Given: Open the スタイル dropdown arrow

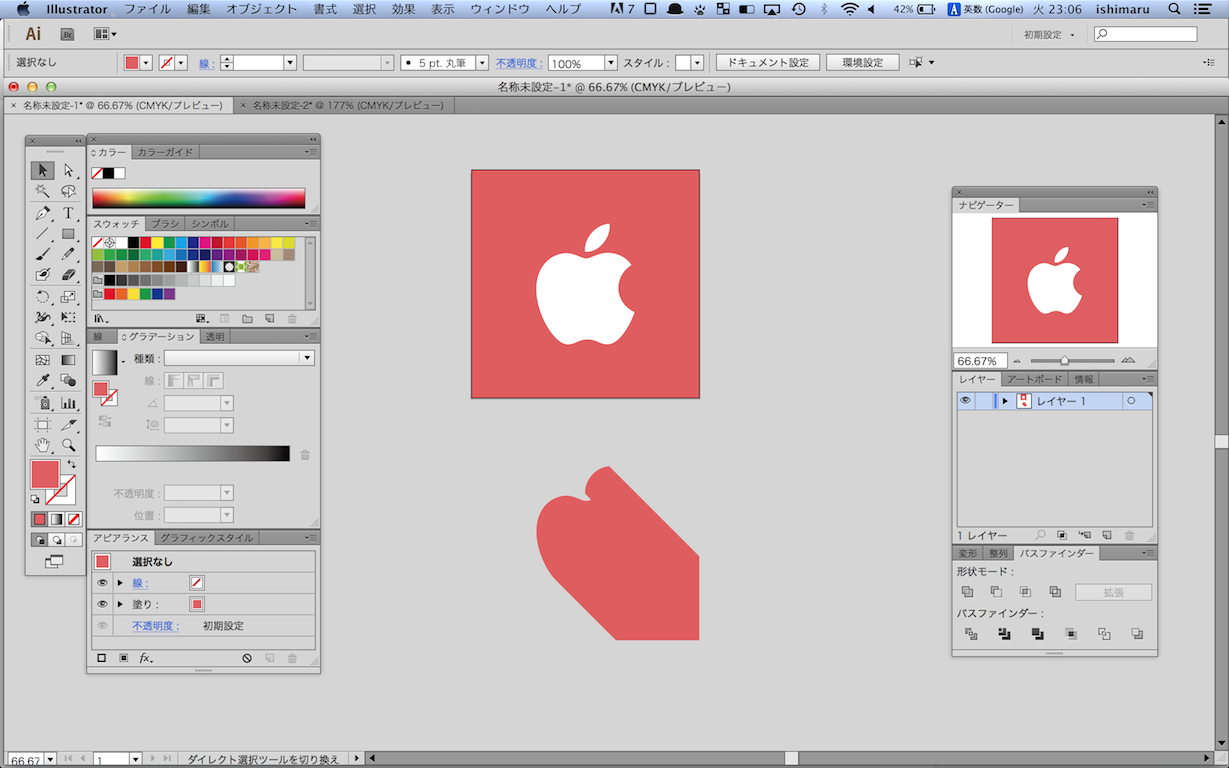Looking at the screenshot, I should click(x=697, y=63).
